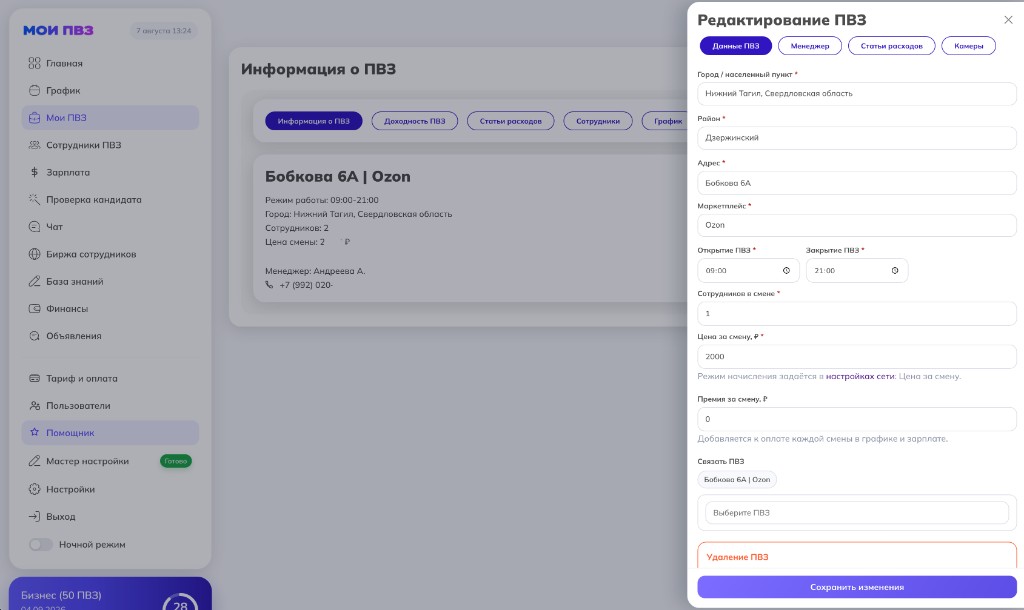
Task: Click the Биржа сотрудников globe icon
Action: [35, 254]
